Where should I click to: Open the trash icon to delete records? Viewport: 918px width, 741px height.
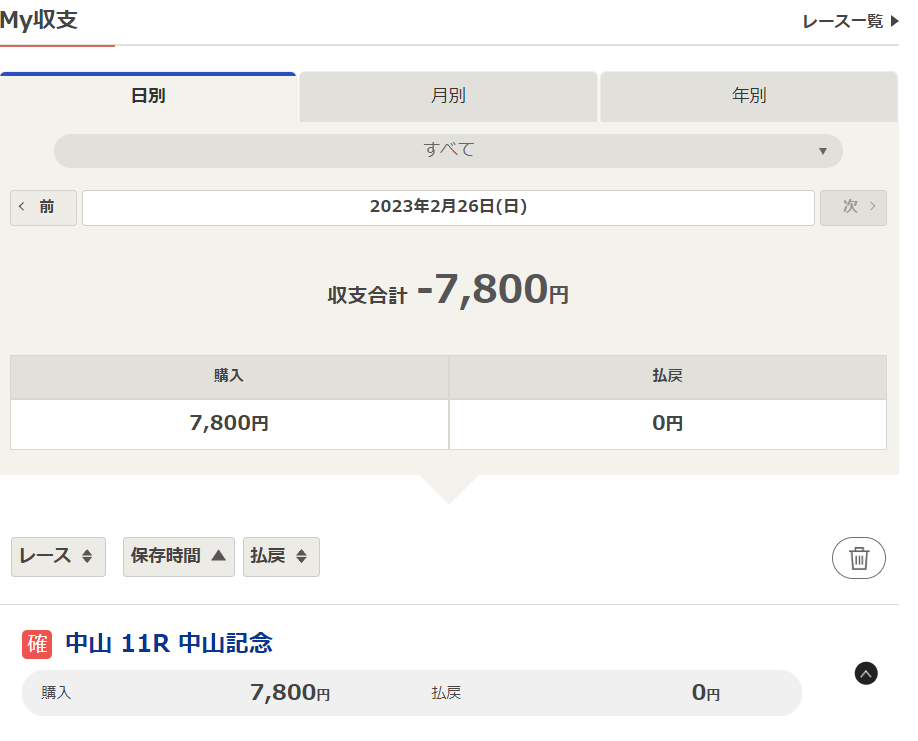858,557
